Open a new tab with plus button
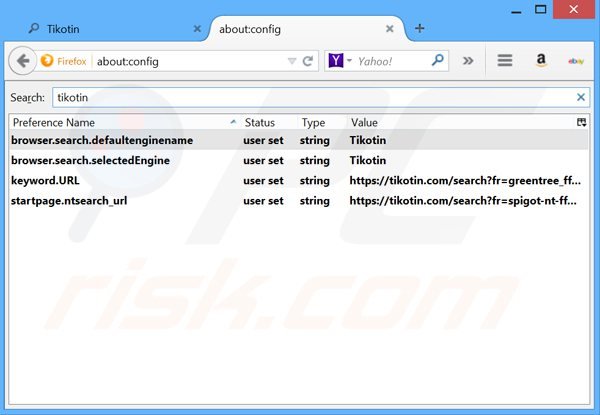Image resolution: width=600 pixels, height=415 pixels. point(419,28)
